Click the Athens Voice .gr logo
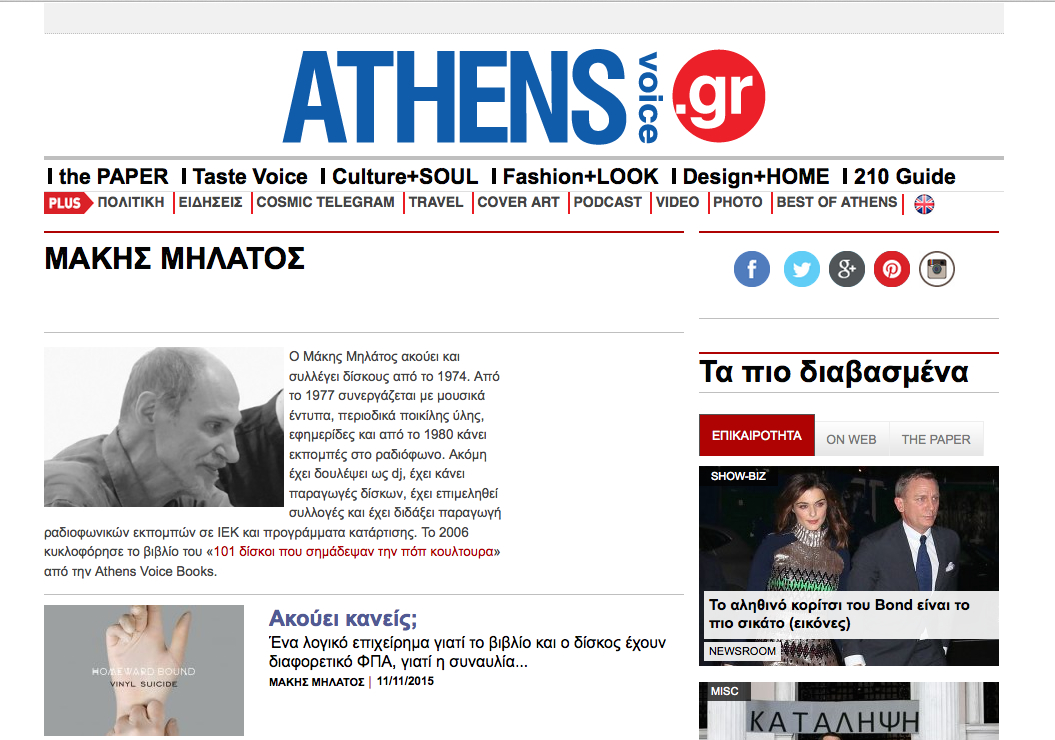Viewport: 1055px width, 740px height. [x=524, y=96]
